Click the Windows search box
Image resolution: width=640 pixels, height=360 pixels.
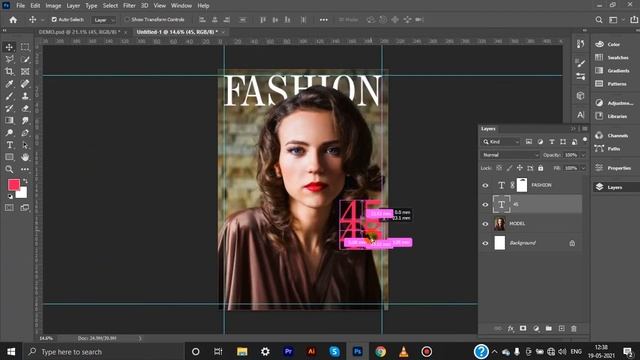coord(104,352)
